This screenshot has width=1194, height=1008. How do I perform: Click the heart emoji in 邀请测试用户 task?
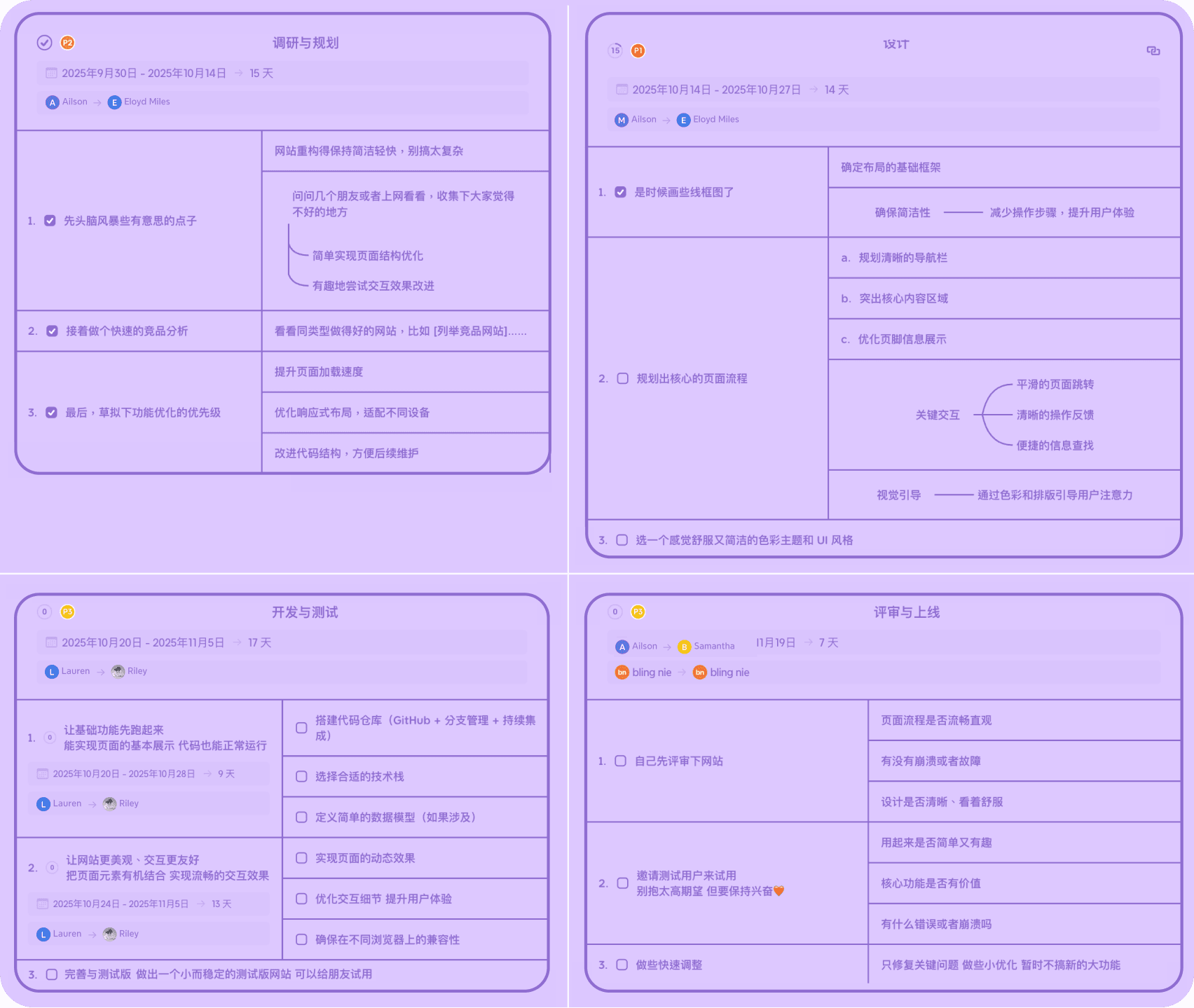pos(778,891)
